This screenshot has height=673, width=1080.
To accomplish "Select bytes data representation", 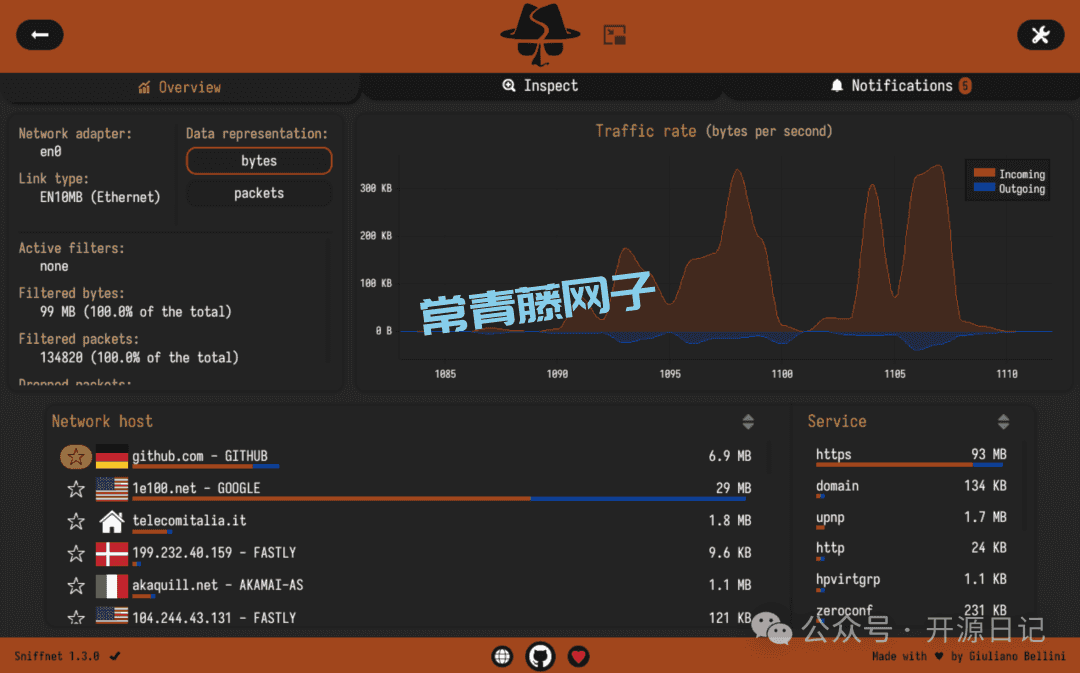I will tap(259, 161).
